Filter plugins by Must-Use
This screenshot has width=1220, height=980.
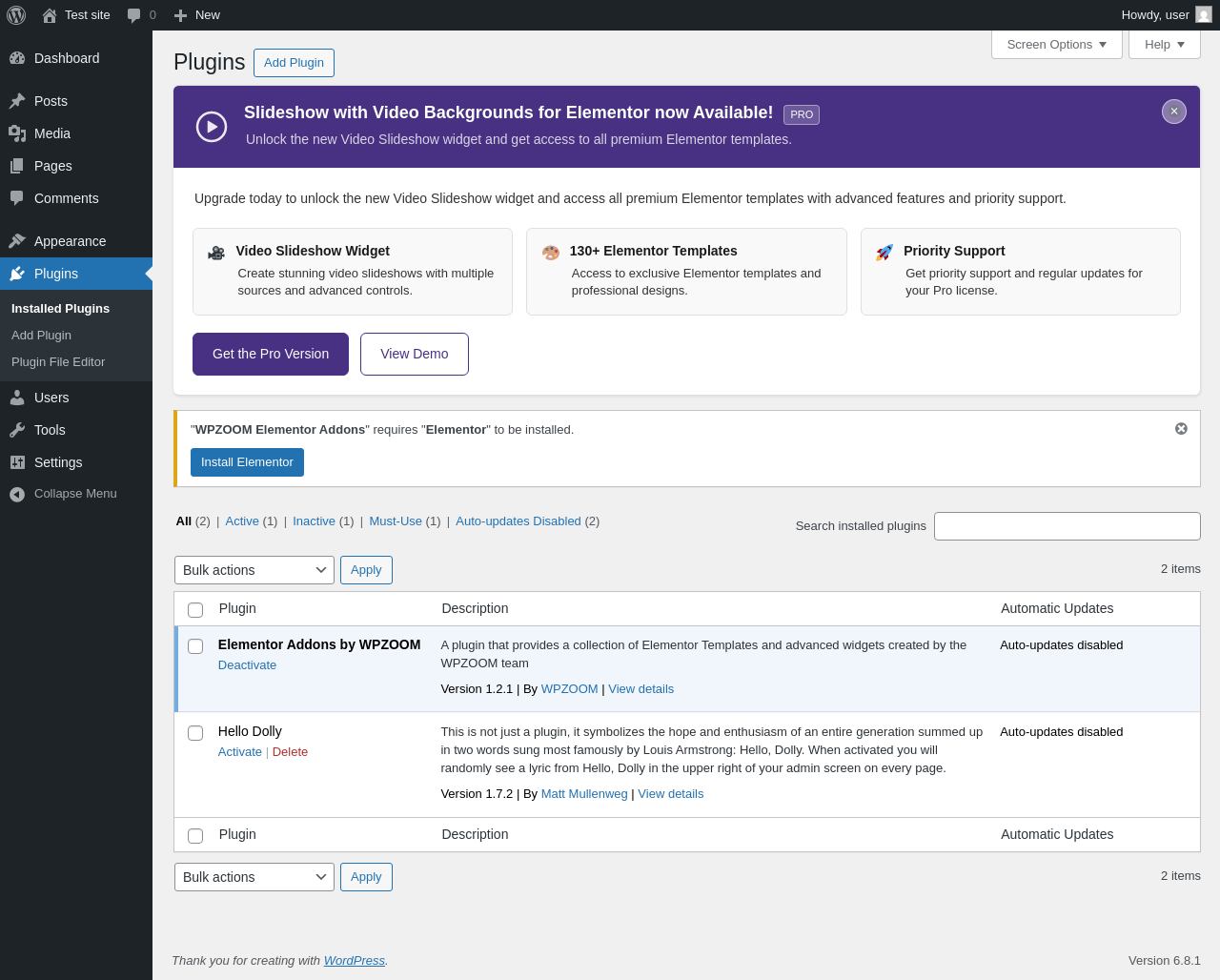pyautogui.click(x=396, y=521)
